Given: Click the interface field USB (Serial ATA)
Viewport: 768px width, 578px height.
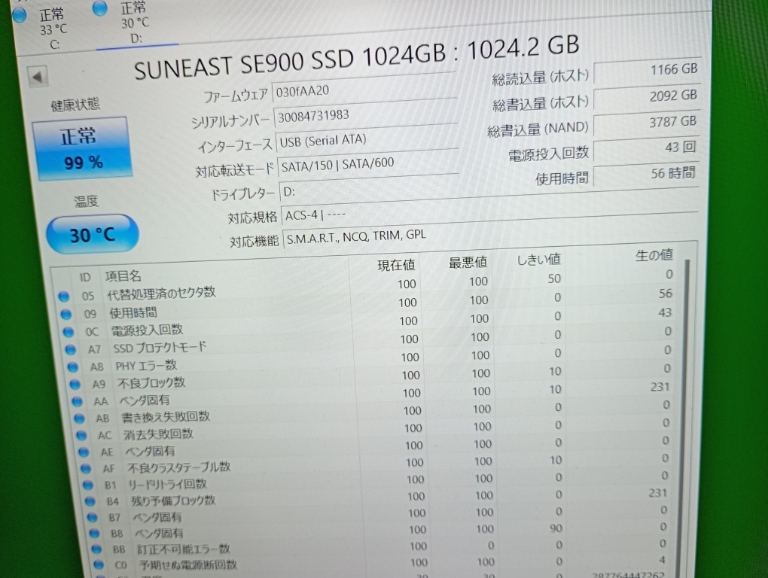Looking at the screenshot, I should [367, 139].
